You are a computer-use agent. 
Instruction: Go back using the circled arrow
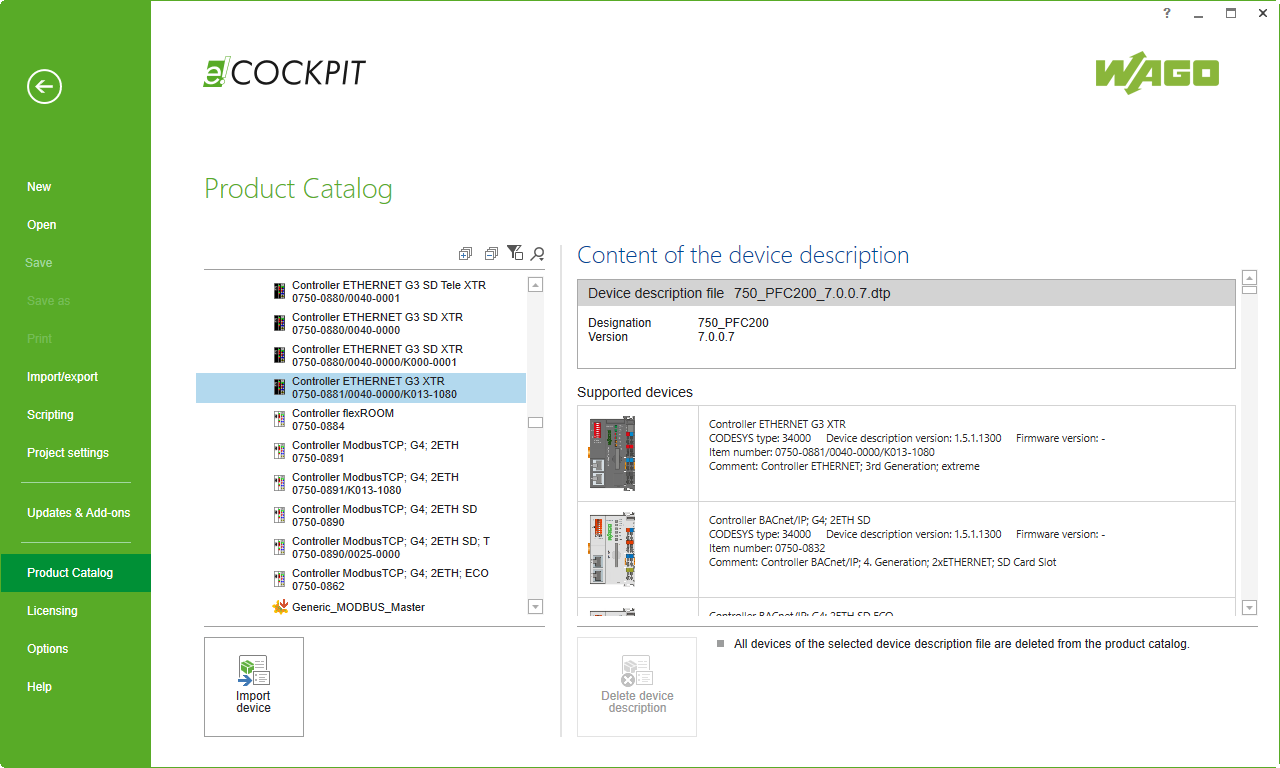44,87
